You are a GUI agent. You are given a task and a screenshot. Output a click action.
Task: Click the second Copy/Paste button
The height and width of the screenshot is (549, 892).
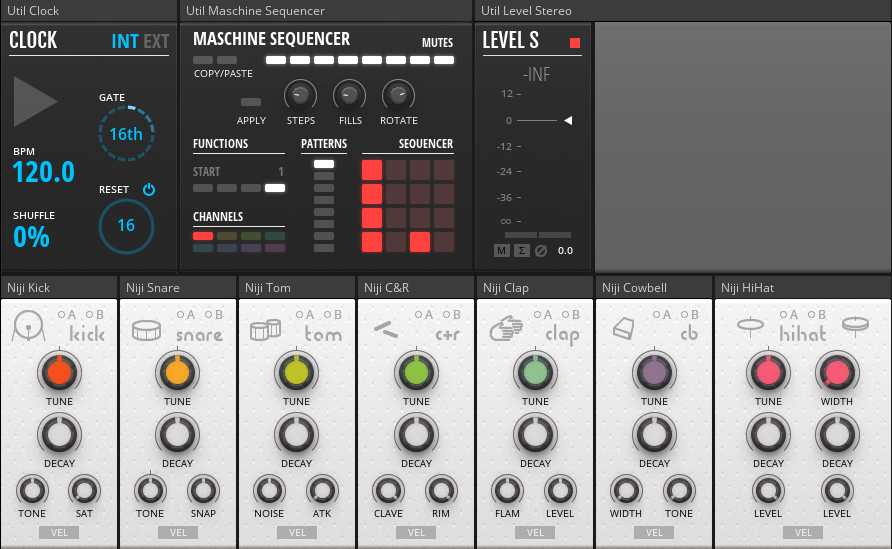click(x=227, y=60)
